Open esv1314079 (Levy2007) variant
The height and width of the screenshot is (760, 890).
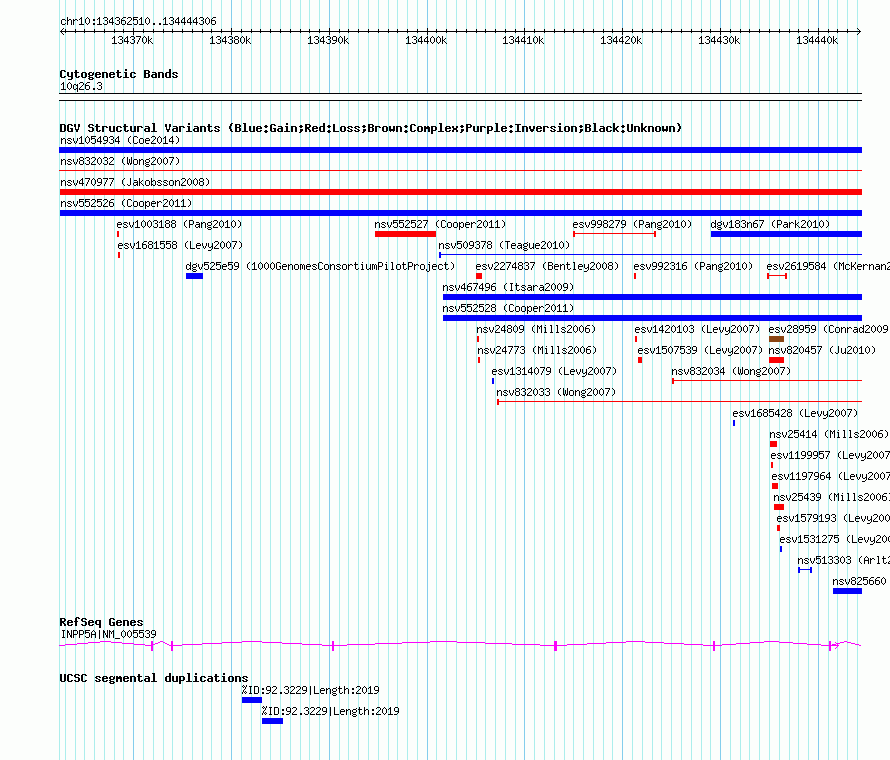554,371
